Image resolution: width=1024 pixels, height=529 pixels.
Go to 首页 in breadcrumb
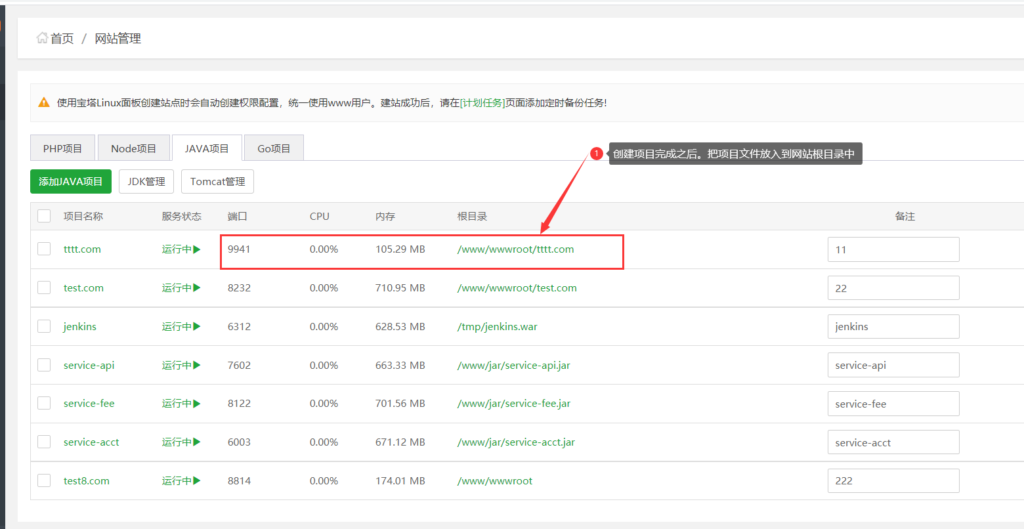pos(62,39)
